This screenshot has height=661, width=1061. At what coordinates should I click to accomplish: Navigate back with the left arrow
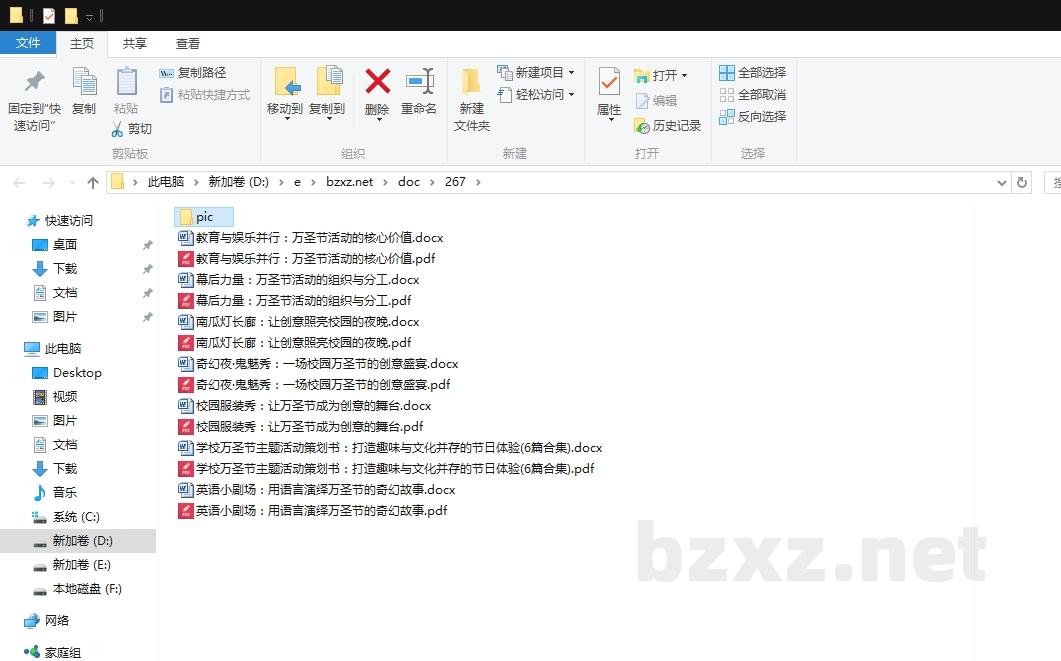pos(19,182)
